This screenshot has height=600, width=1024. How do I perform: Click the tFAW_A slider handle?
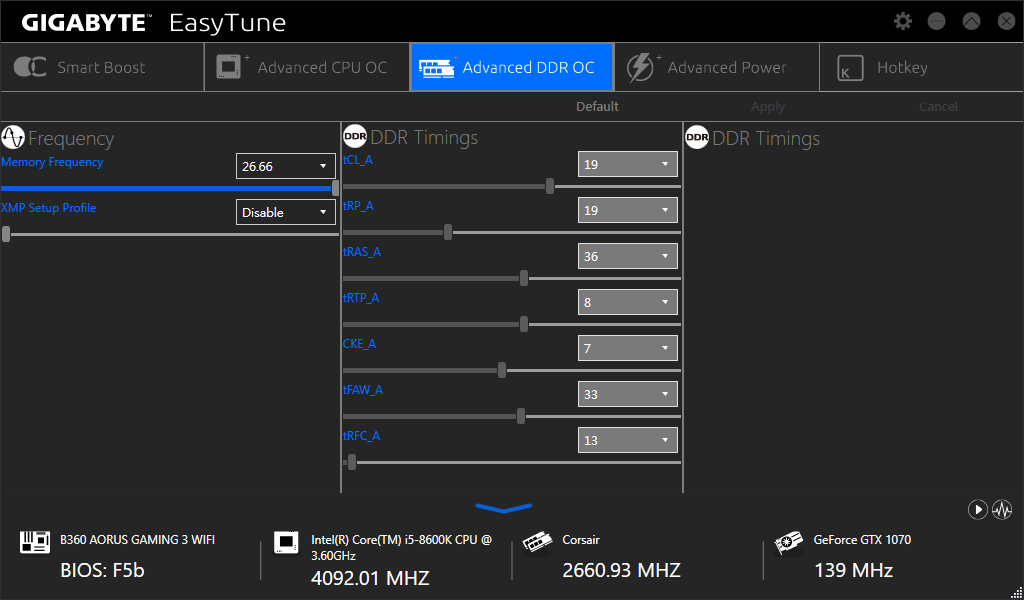pyautogui.click(x=520, y=416)
